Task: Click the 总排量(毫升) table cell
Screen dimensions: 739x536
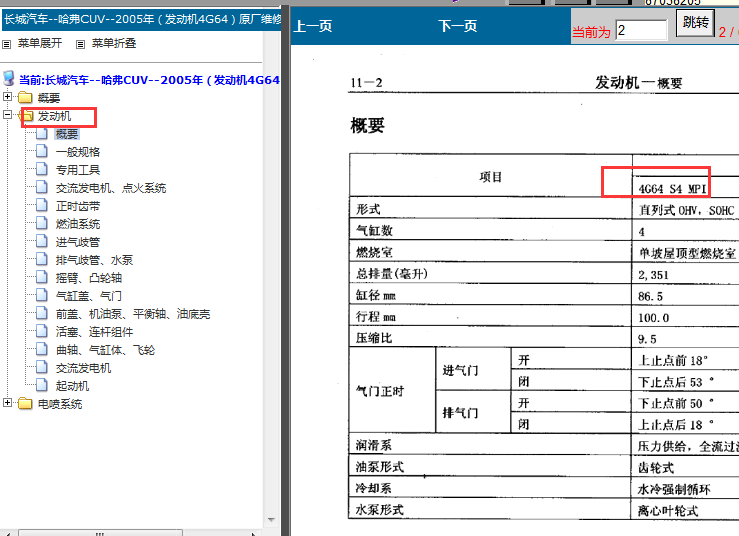Action: 490,273
